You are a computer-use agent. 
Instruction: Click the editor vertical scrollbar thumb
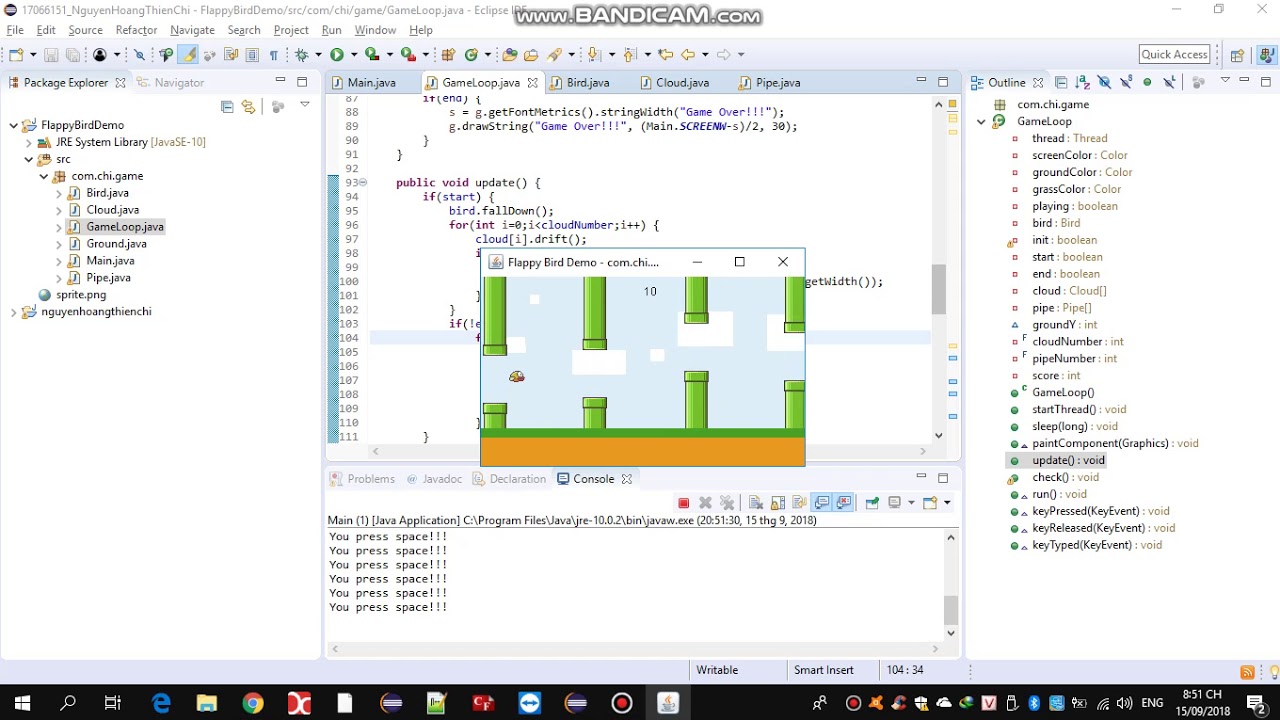click(938, 290)
